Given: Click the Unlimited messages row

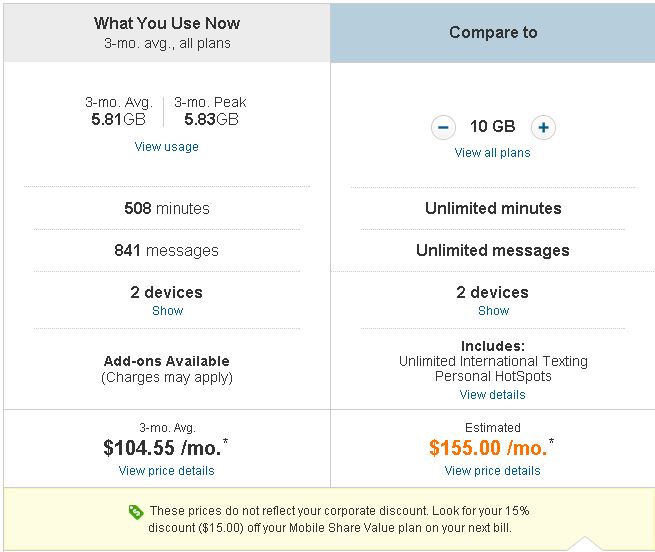Looking at the screenshot, I should (493, 250).
